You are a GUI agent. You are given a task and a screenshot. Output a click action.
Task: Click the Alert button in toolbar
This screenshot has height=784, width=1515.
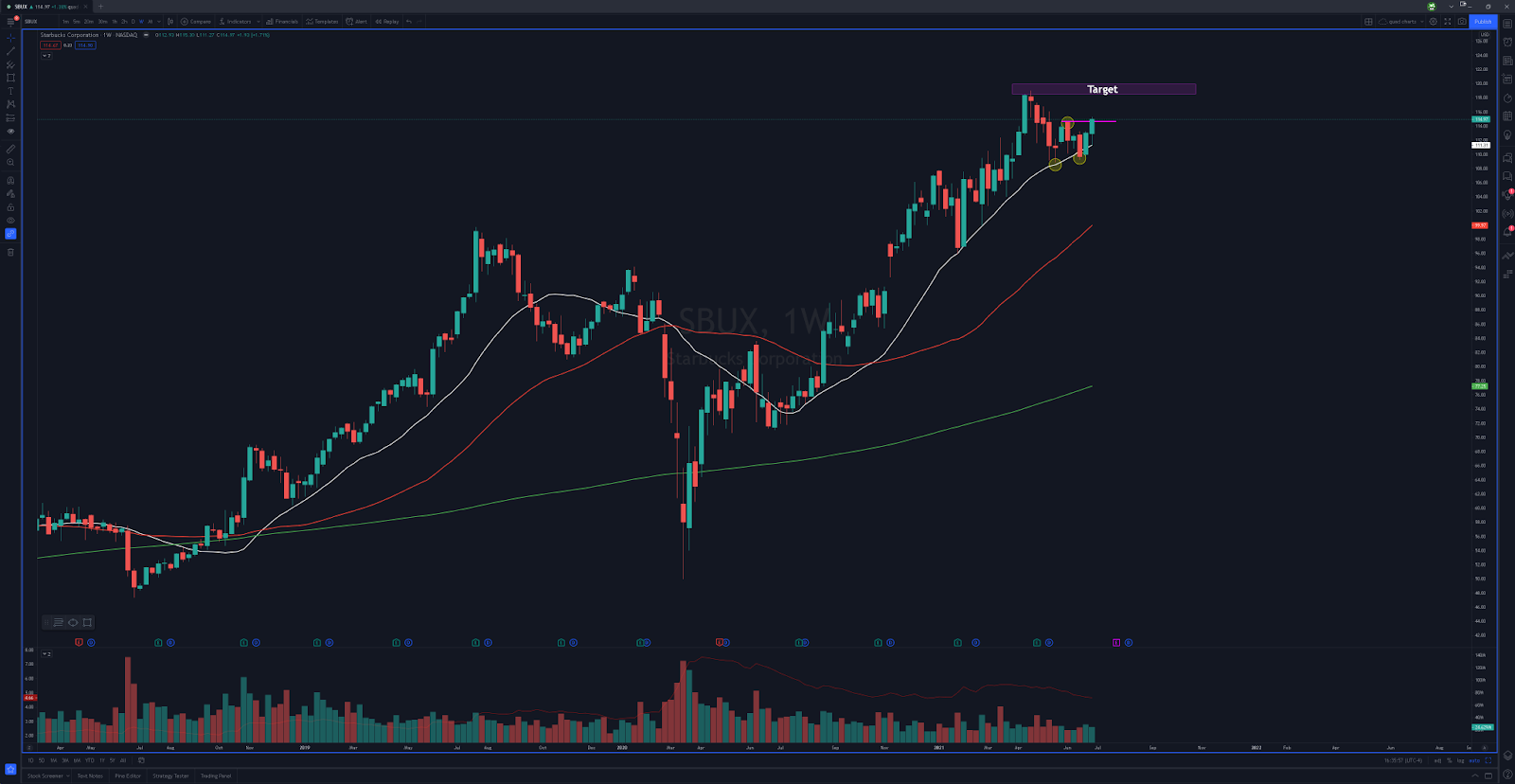point(356,21)
